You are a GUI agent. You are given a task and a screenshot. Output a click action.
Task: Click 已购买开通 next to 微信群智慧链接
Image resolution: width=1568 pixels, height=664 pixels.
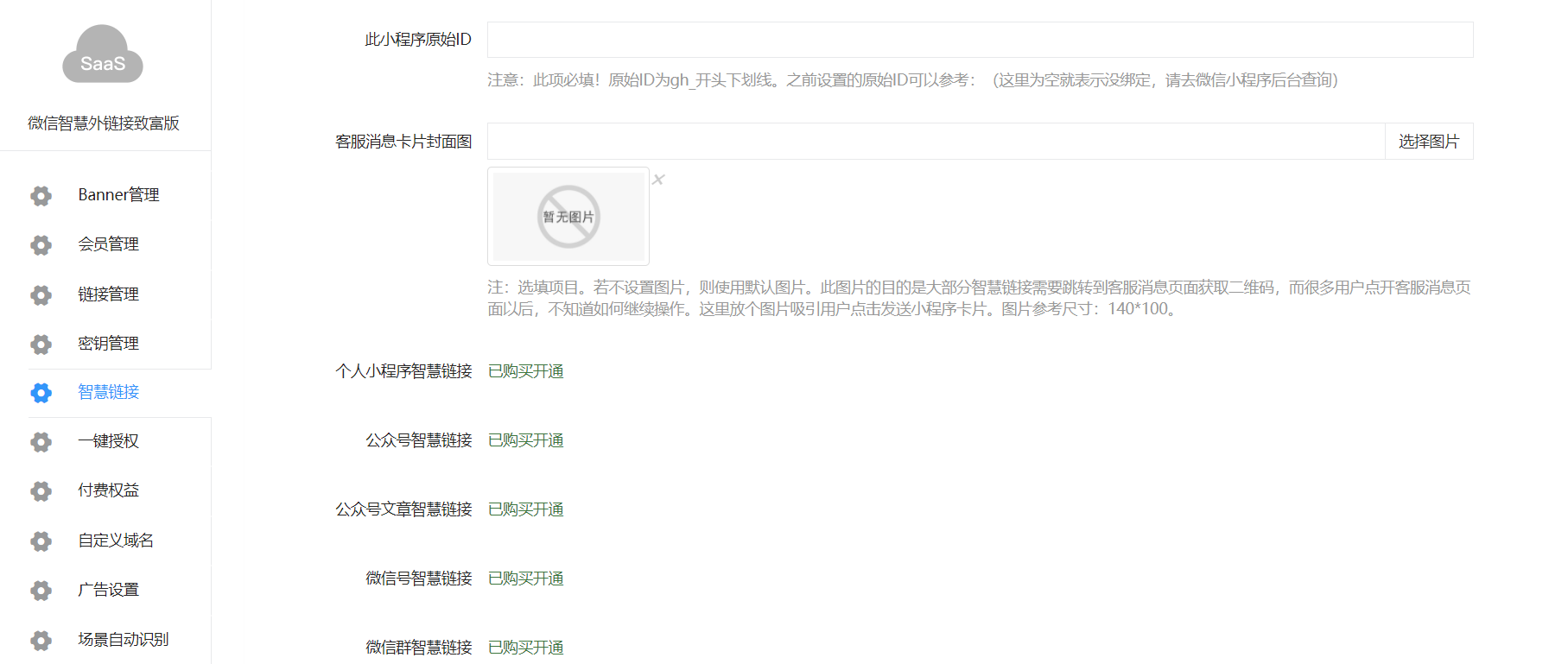526,648
